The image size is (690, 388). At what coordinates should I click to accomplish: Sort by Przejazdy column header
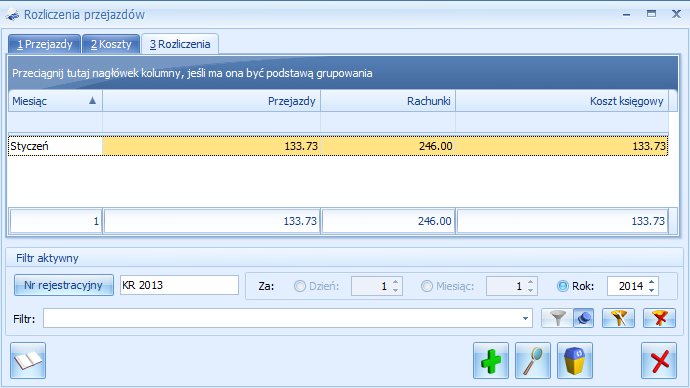[212, 101]
